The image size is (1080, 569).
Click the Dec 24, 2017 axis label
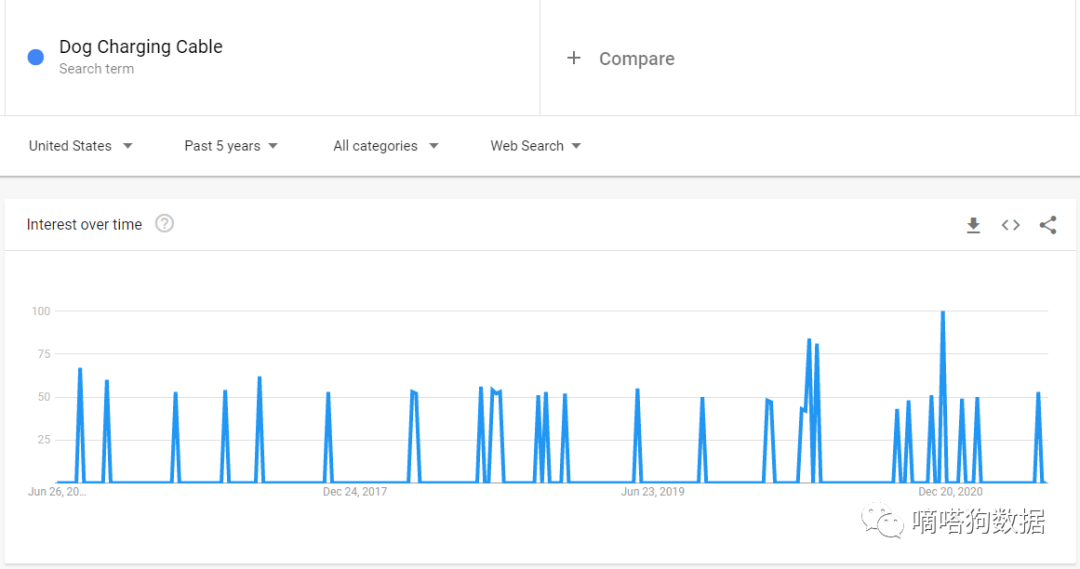355,492
